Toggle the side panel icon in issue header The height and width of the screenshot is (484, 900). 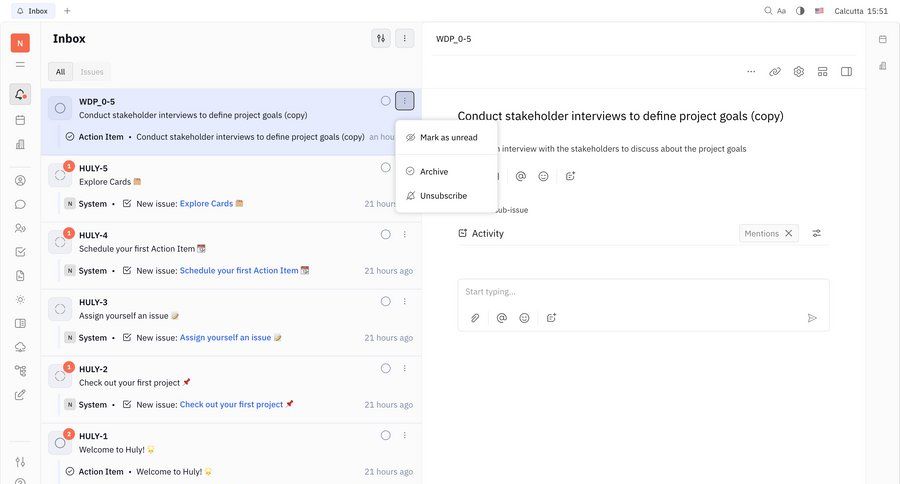click(x=846, y=72)
